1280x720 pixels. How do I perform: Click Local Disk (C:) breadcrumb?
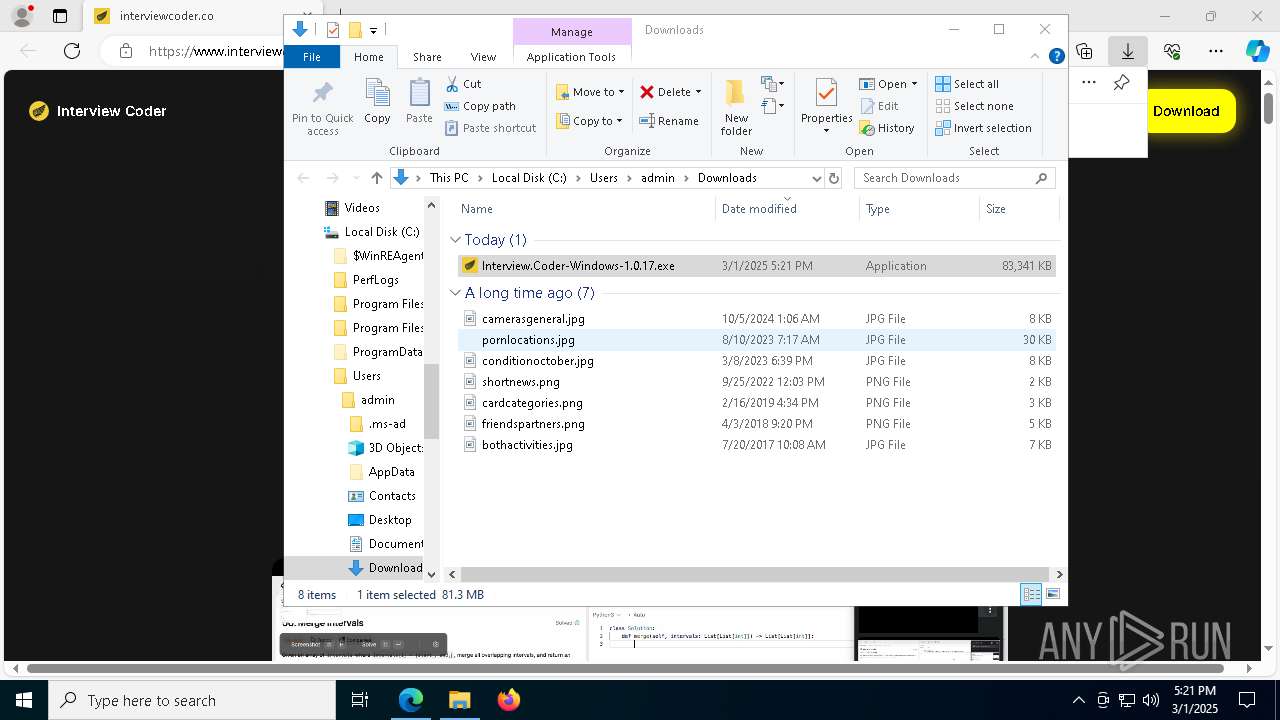(528, 178)
